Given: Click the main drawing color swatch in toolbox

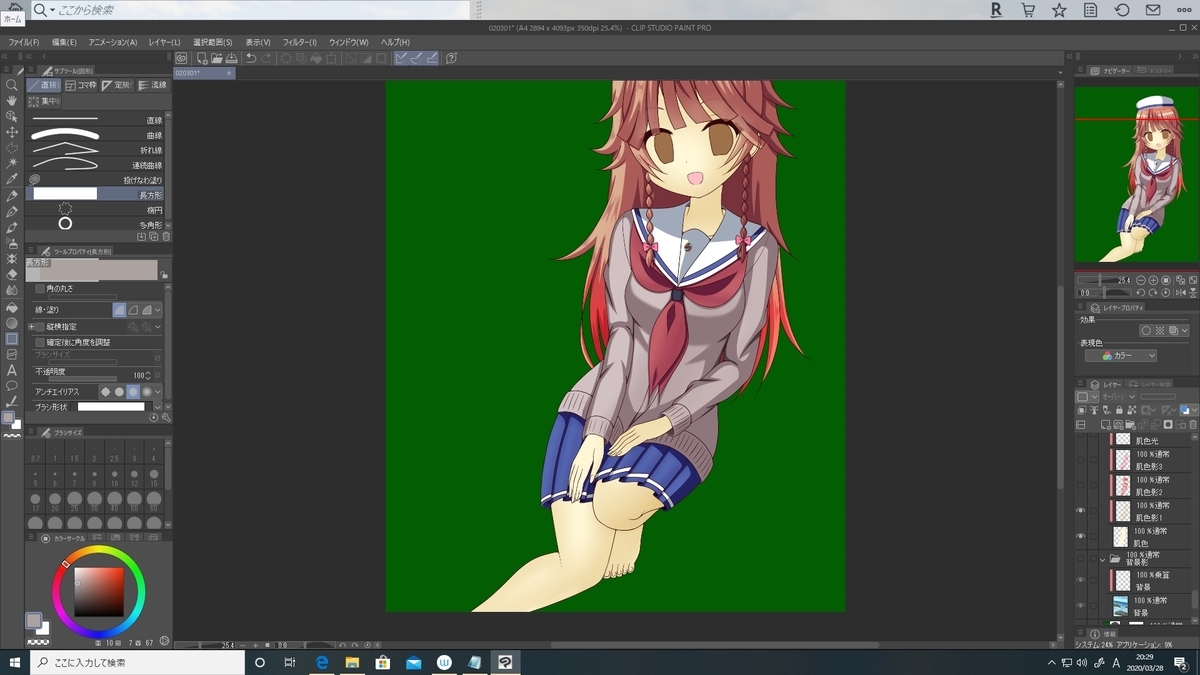Looking at the screenshot, I should pyautogui.click(x=8, y=418).
